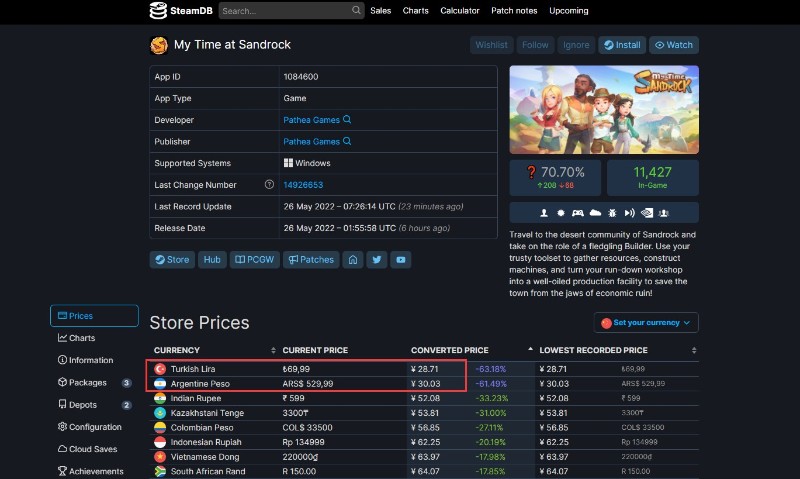The height and width of the screenshot is (479, 800).
Task: Click the Install button
Action: pyautogui.click(x=622, y=45)
